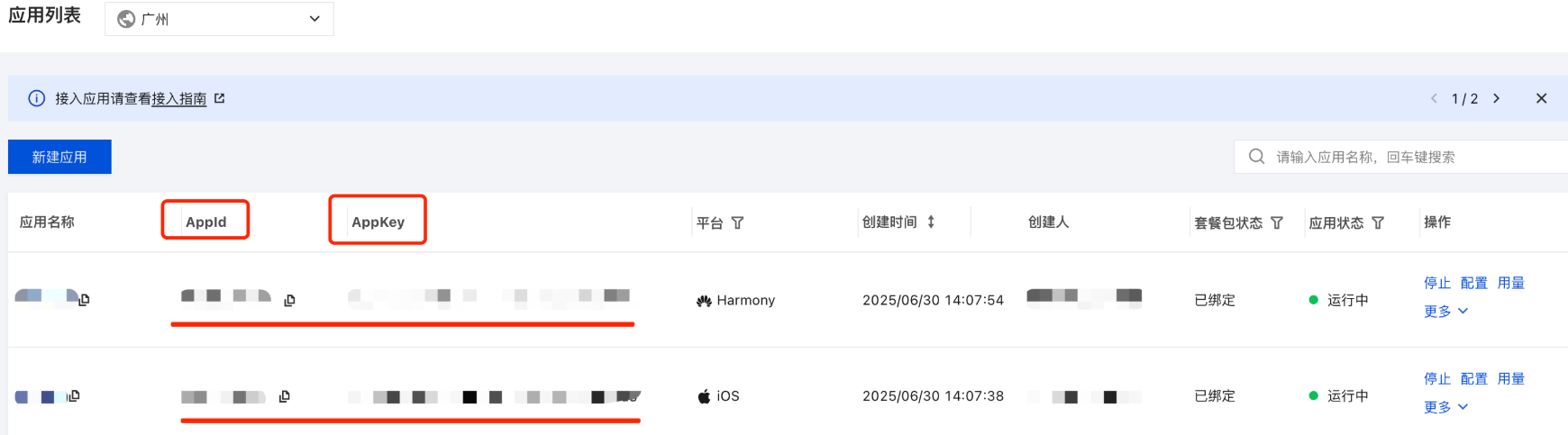View 用量 for the Harmony app
Screen dimensions: 1568x435
click(x=1510, y=283)
